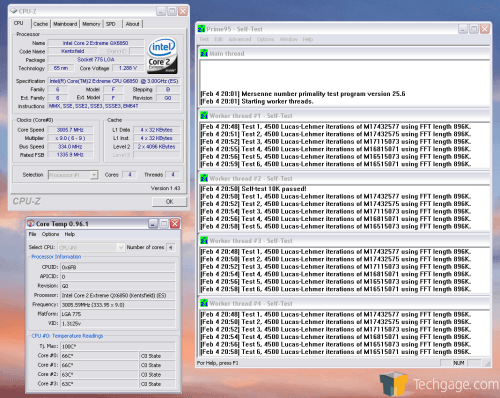Viewport: 500px width, 398px height.
Task: Open the Options menu in Prime95
Action: pos(265,39)
